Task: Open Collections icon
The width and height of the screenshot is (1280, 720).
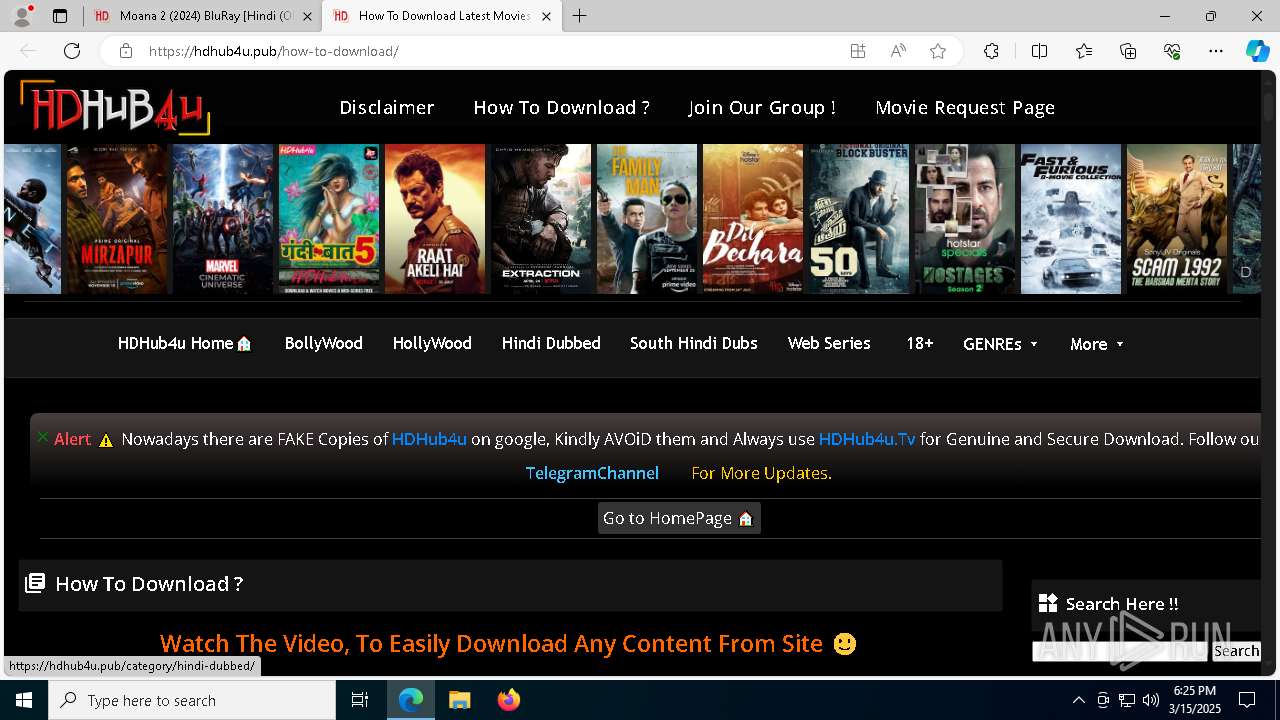Action: click(1128, 51)
